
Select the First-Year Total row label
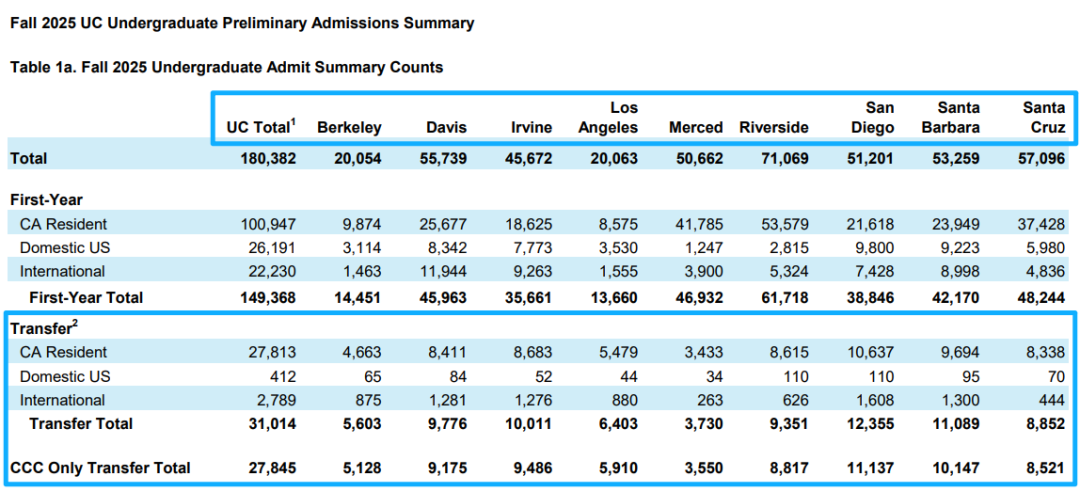[x=86, y=297]
